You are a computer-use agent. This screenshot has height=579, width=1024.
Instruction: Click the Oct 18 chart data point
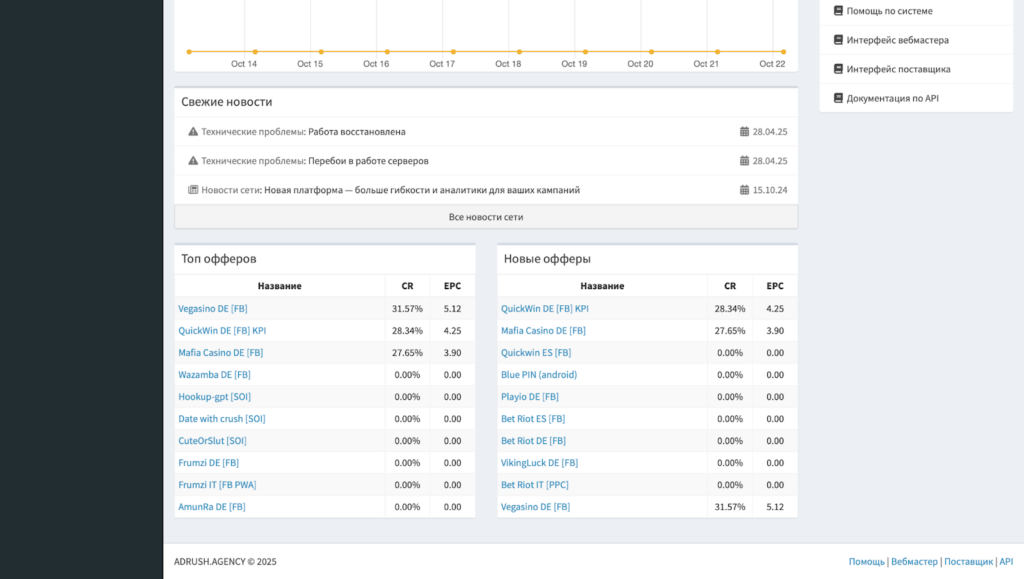pyautogui.click(x=519, y=52)
